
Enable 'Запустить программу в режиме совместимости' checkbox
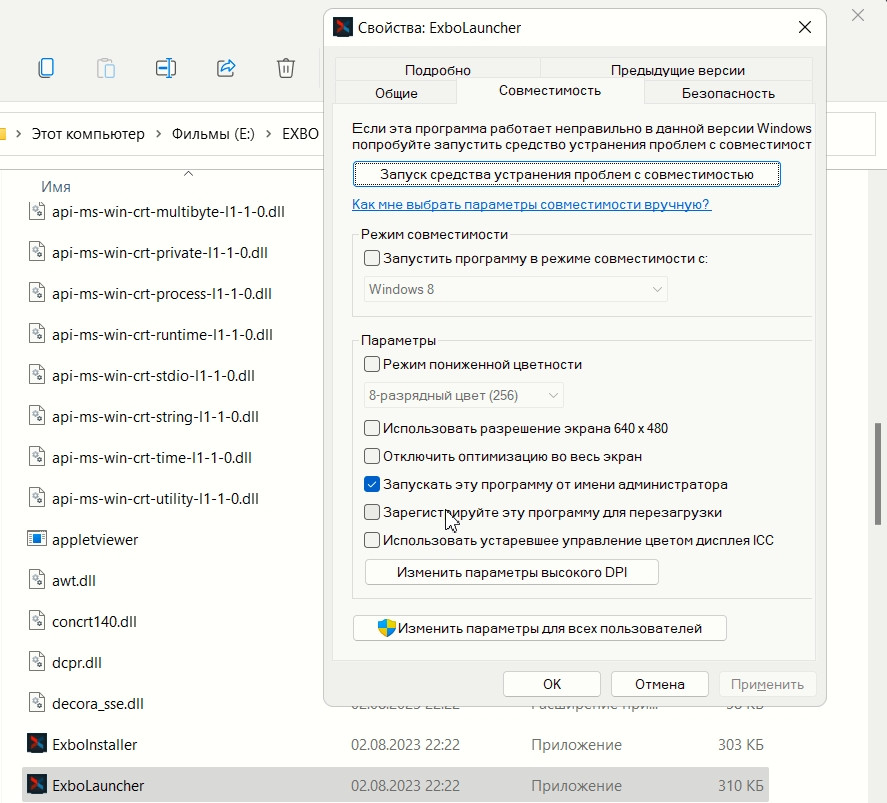click(372, 258)
